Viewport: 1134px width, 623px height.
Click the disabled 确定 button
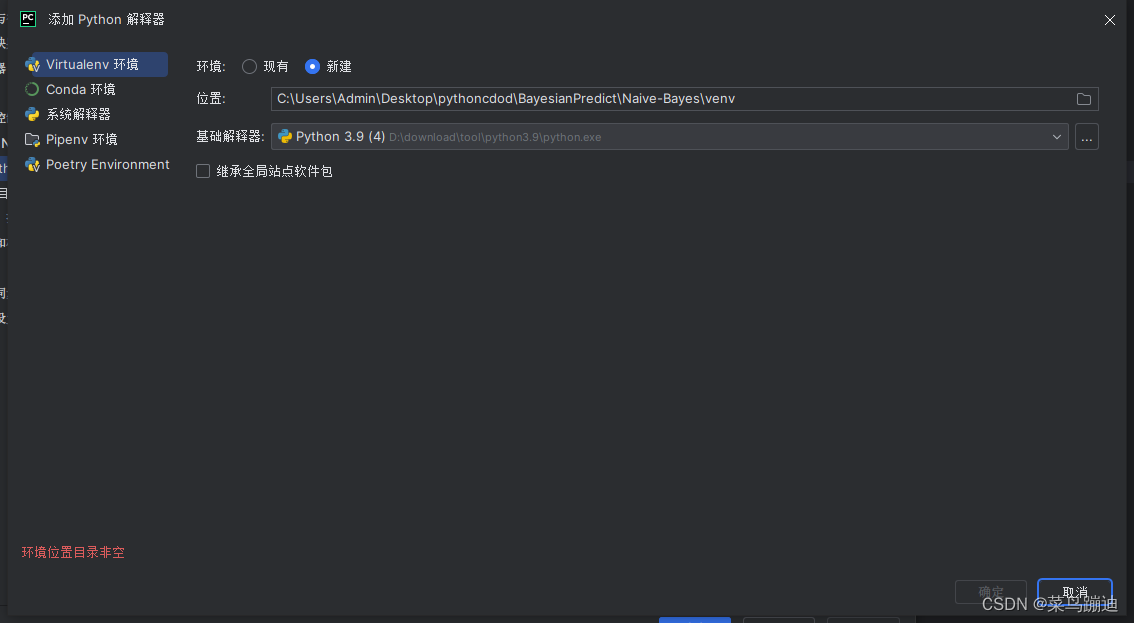tap(991, 591)
